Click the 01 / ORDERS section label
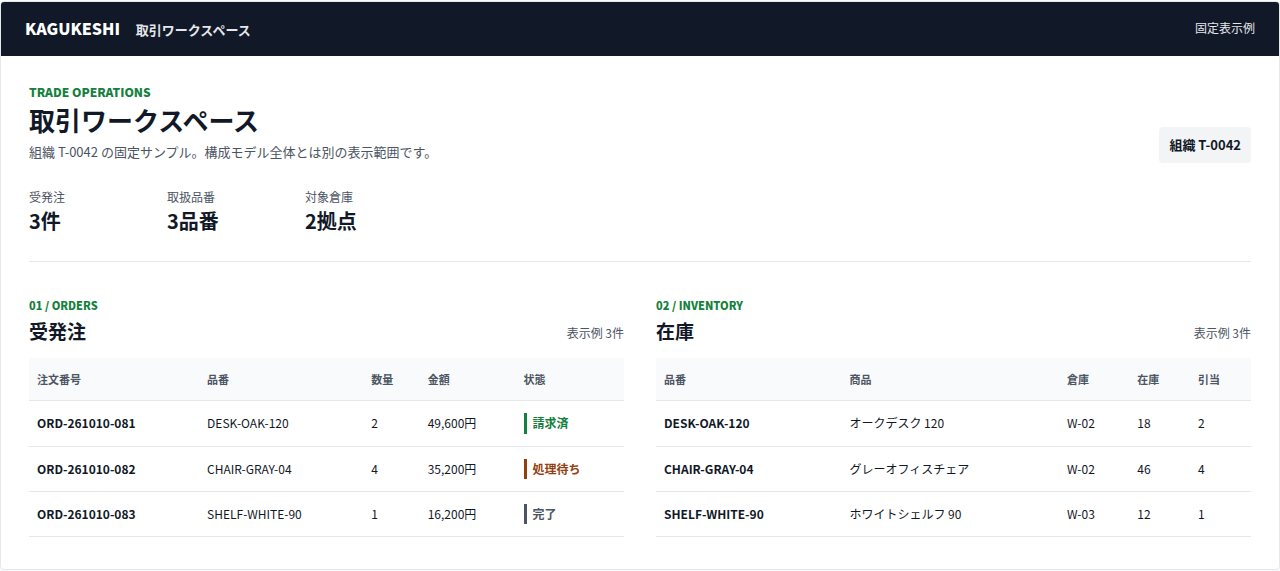The height and width of the screenshot is (571, 1280). [x=64, y=306]
